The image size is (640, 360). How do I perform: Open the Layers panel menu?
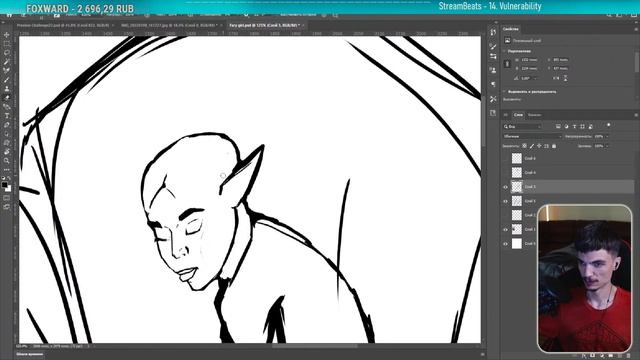tap(636, 115)
